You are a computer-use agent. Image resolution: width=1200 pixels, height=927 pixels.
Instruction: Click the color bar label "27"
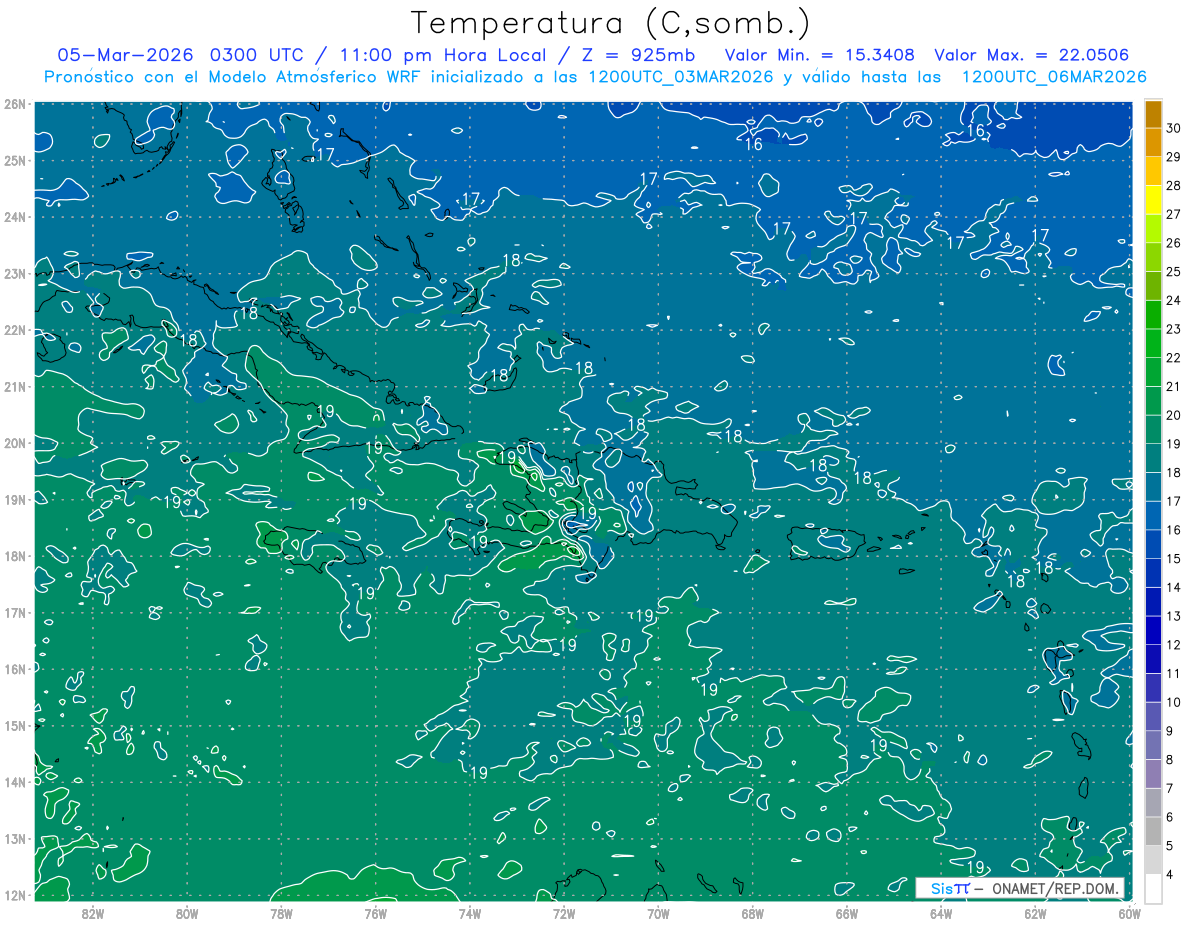point(1174,215)
